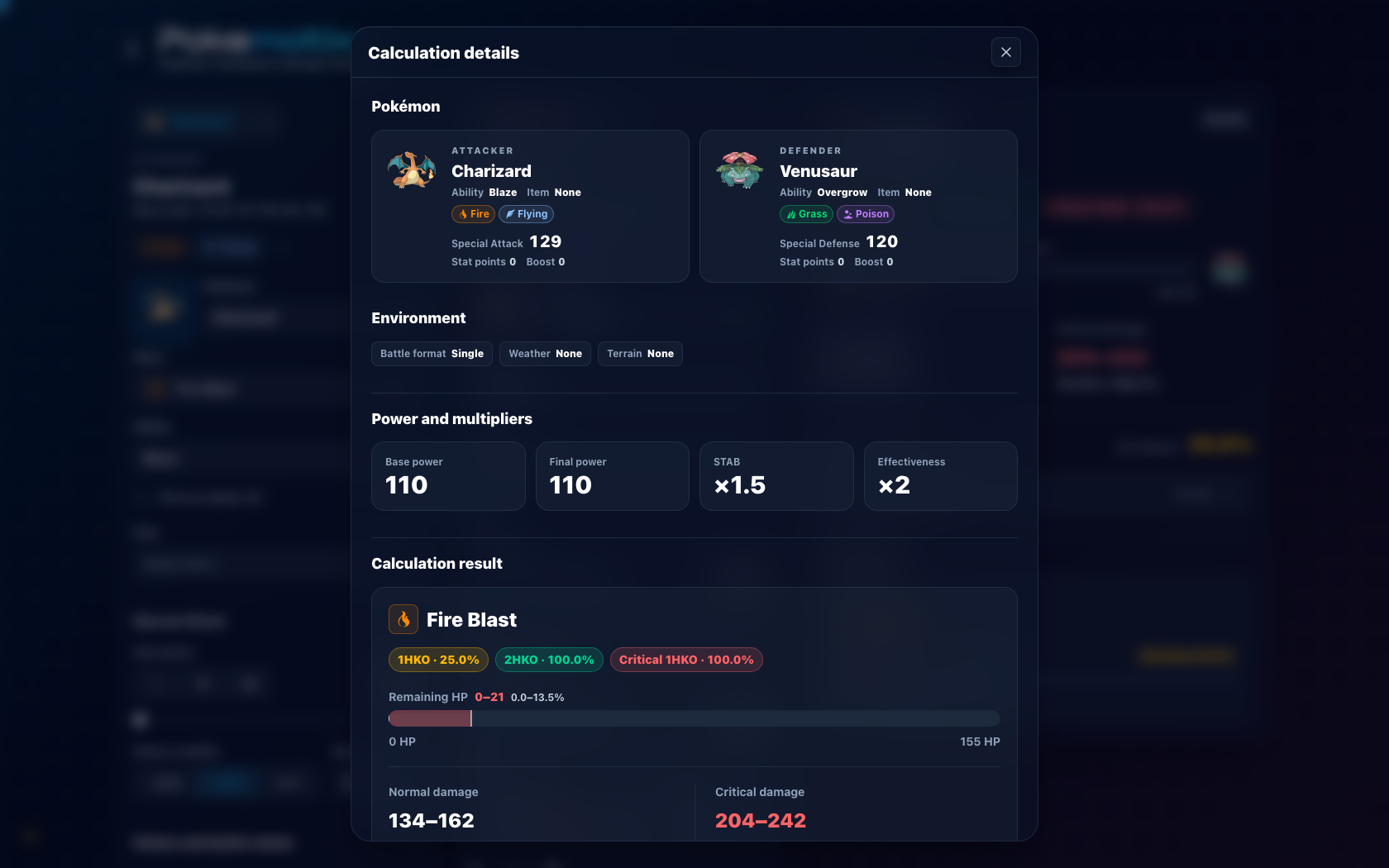Close the Calculation details dialog
Viewport: 1389px width, 868px height.
(x=1005, y=52)
